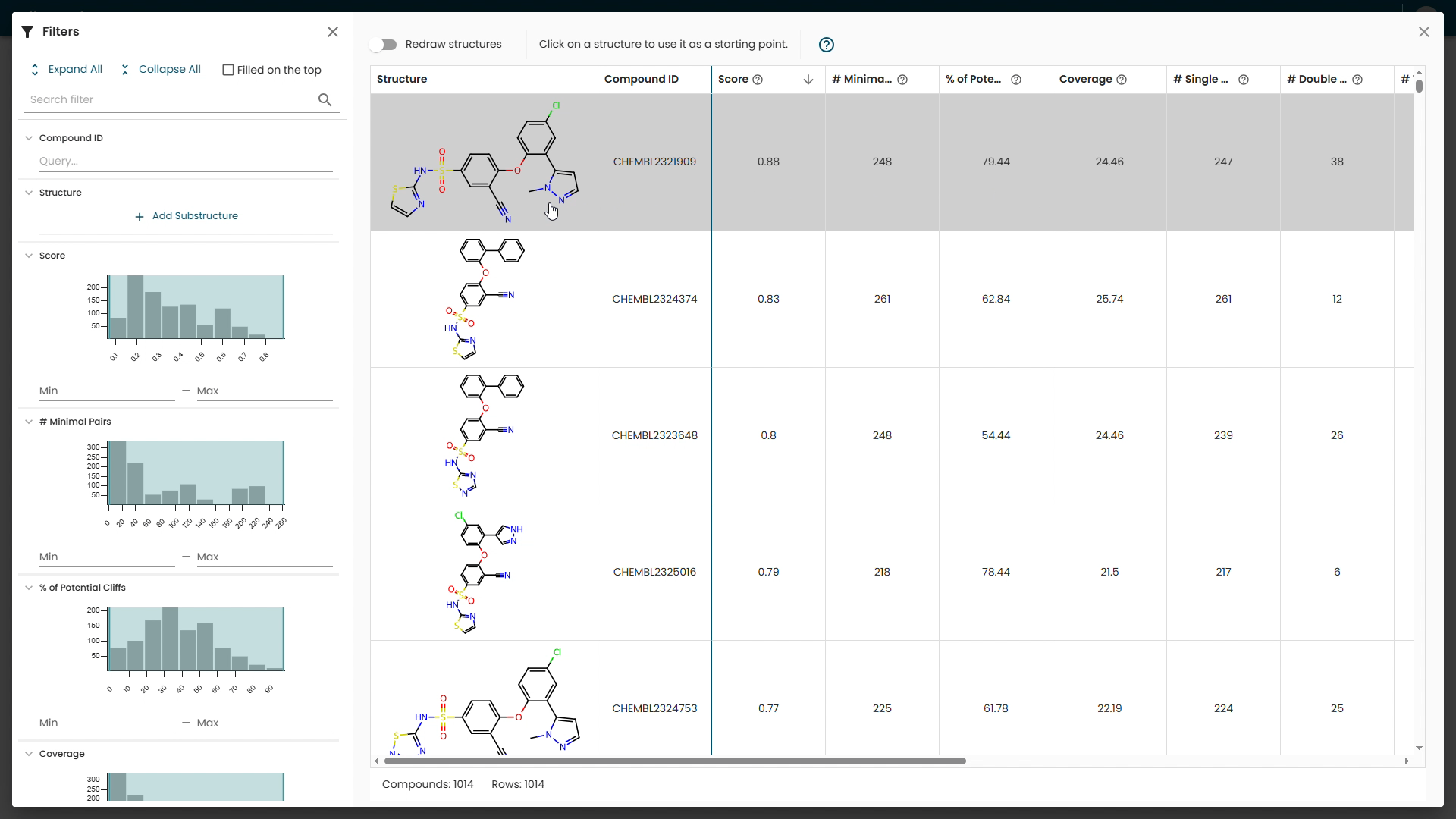
Task: Select the structure for CHEMBL2324374
Action: click(x=483, y=299)
